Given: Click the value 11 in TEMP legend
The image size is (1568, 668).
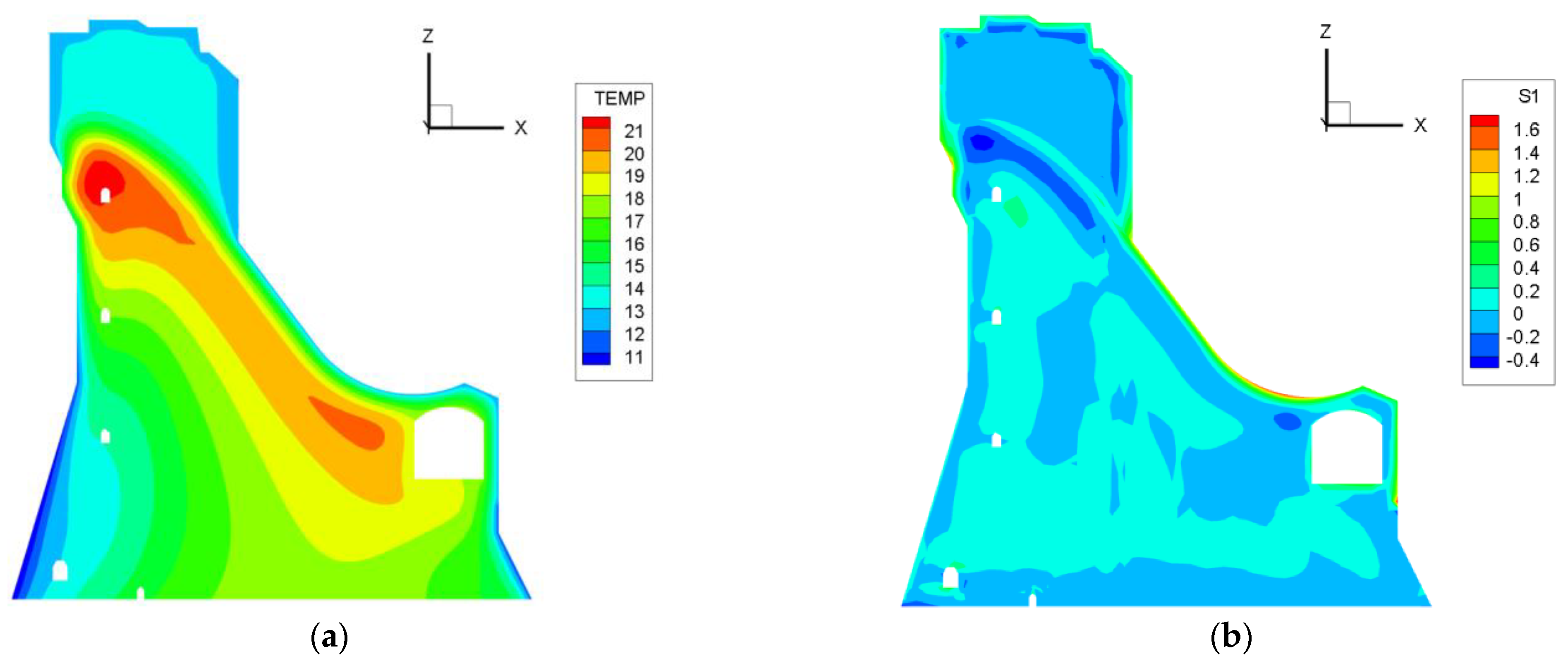Looking at the screenshot, I should pos(634,357).
